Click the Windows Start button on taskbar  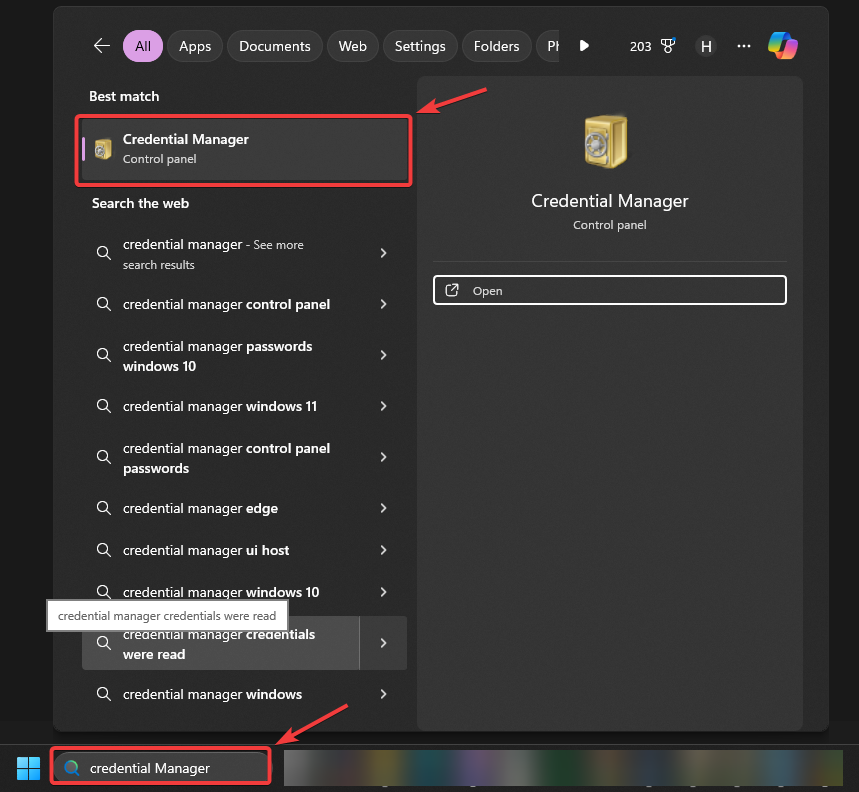click(27, 767)
